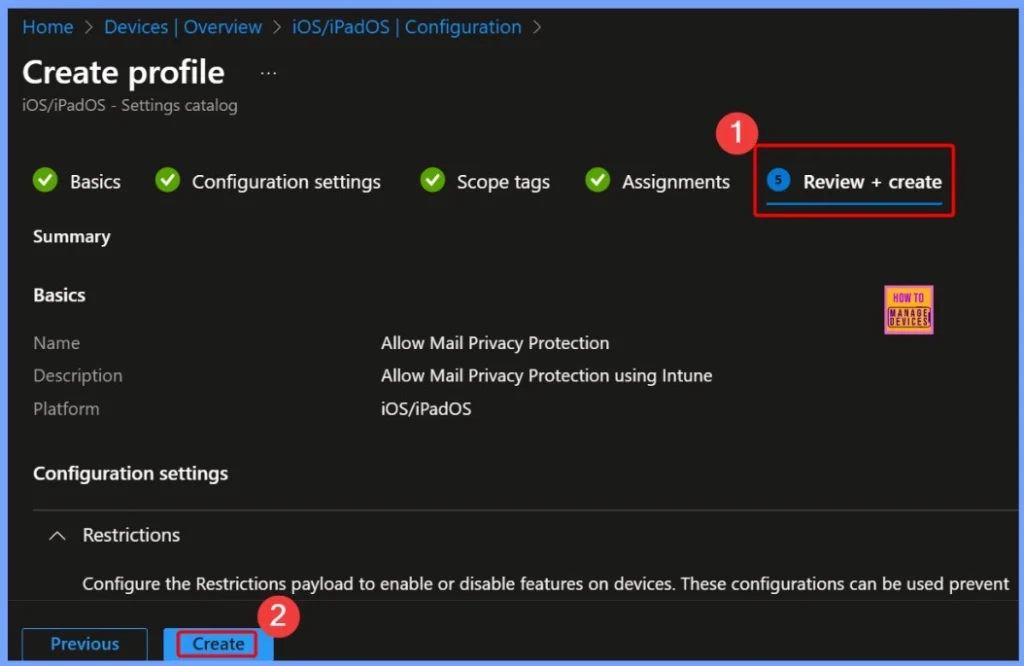Open the Configuration settings step
1024x666 pixels.
[286, 181]
